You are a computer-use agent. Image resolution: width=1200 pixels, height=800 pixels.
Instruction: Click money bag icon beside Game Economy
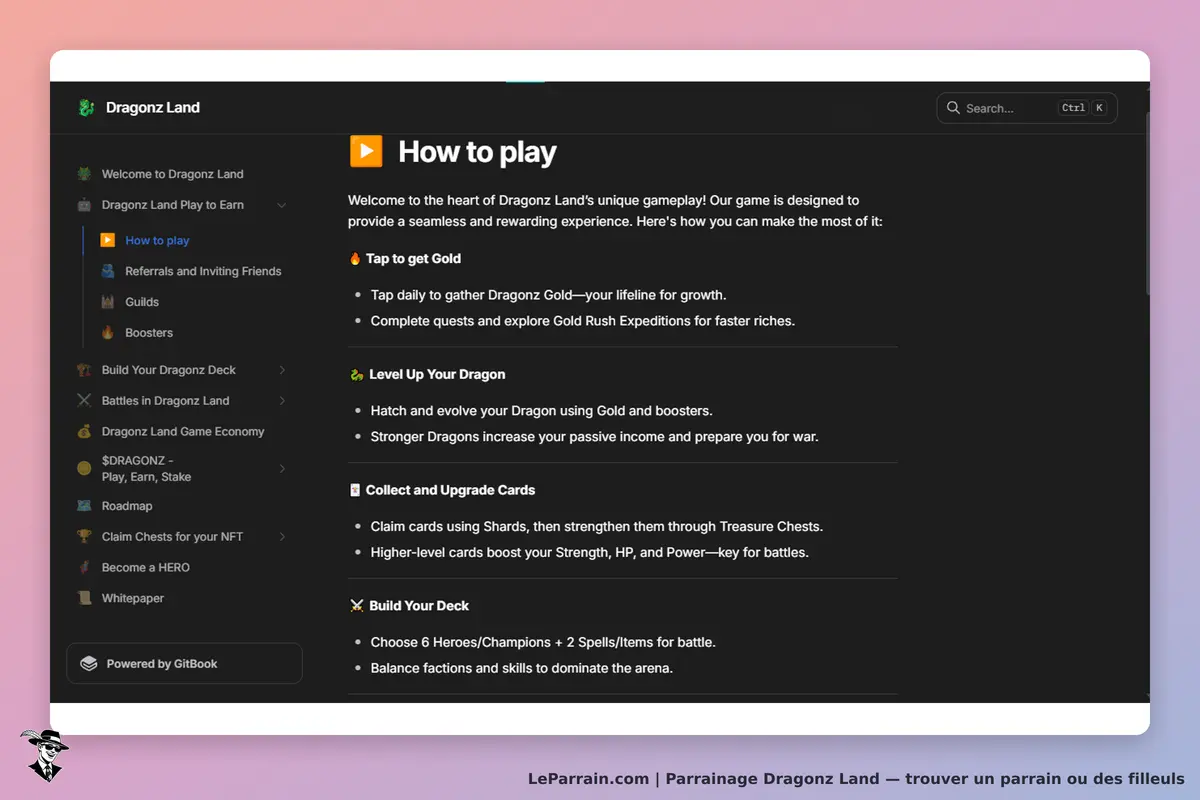tap(84, 432)
